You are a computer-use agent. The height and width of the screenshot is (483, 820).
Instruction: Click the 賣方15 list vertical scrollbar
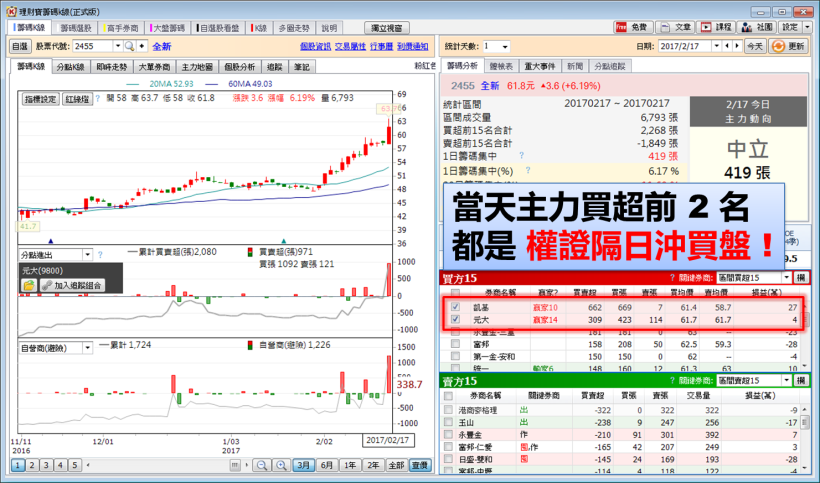[x=805, y=438]
